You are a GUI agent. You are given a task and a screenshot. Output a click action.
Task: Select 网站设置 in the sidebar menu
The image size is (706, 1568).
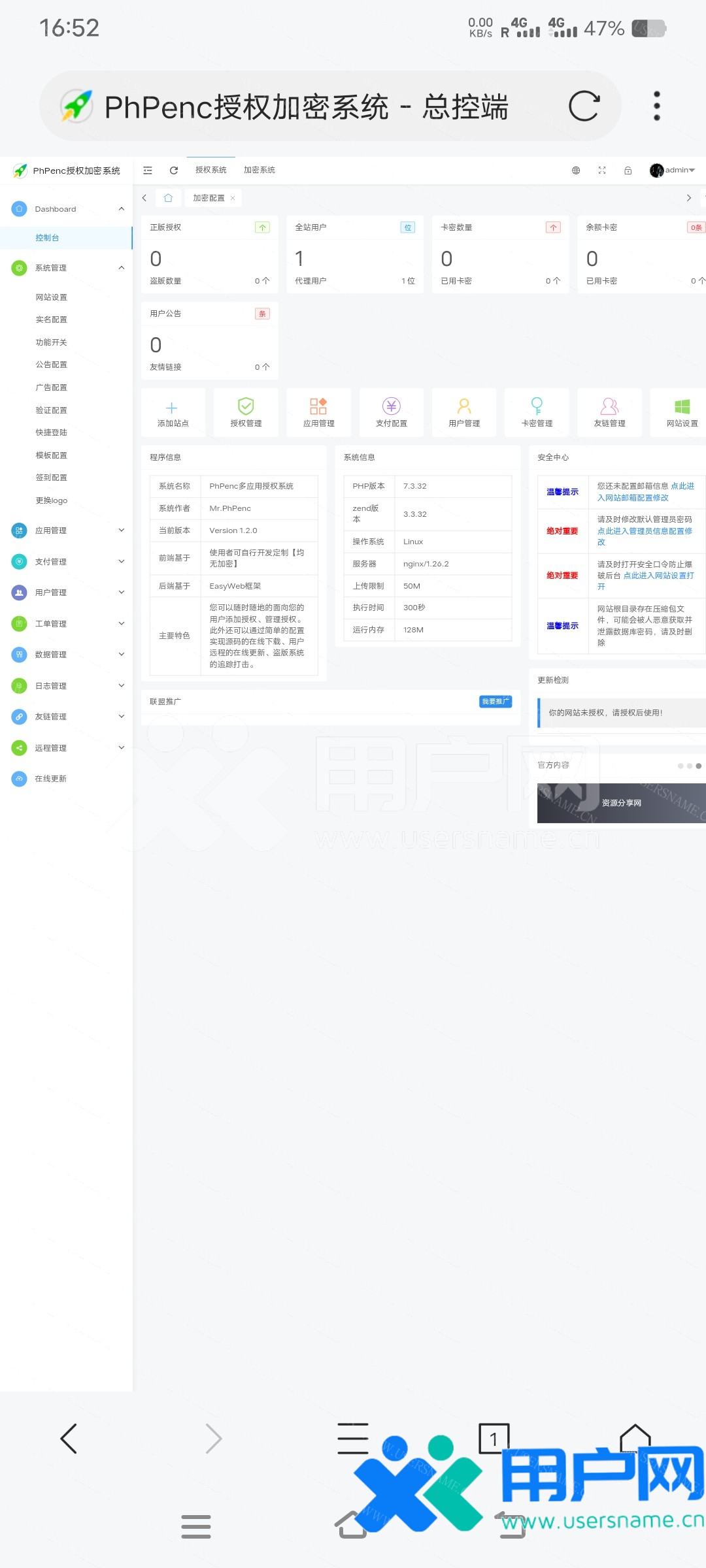[52, 297]
